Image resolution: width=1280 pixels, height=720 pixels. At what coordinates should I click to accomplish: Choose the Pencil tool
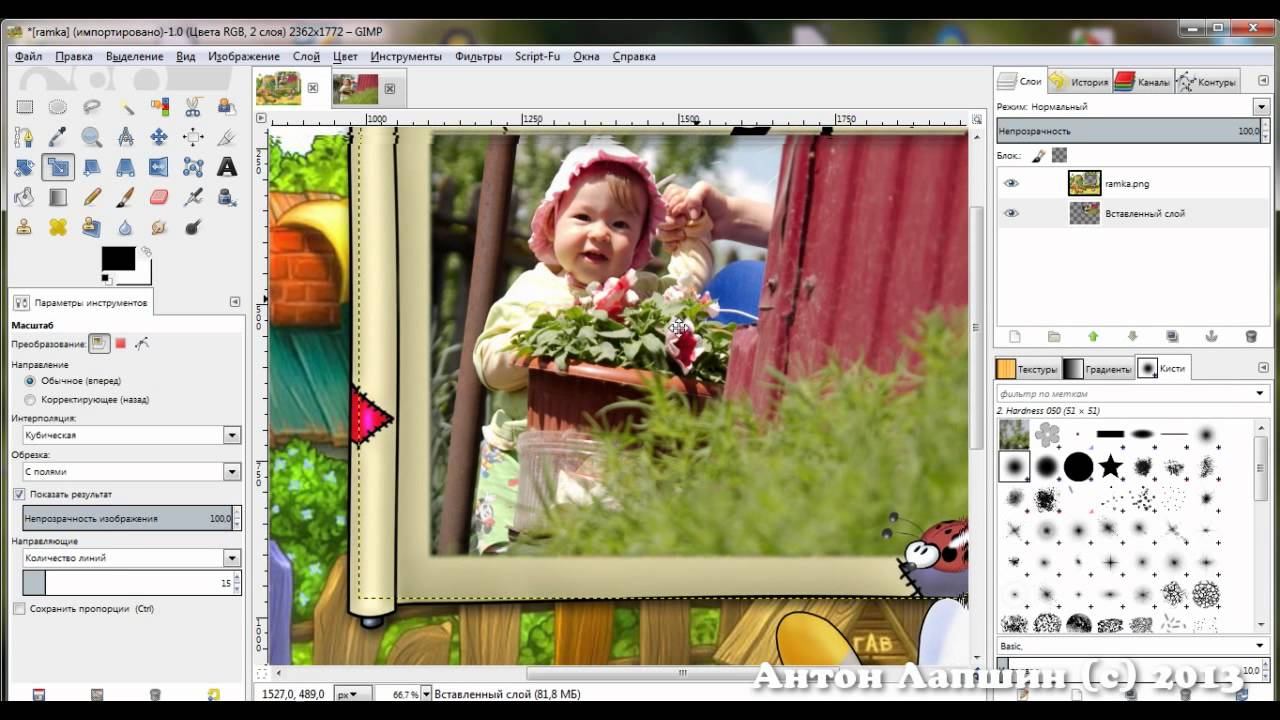92,197
